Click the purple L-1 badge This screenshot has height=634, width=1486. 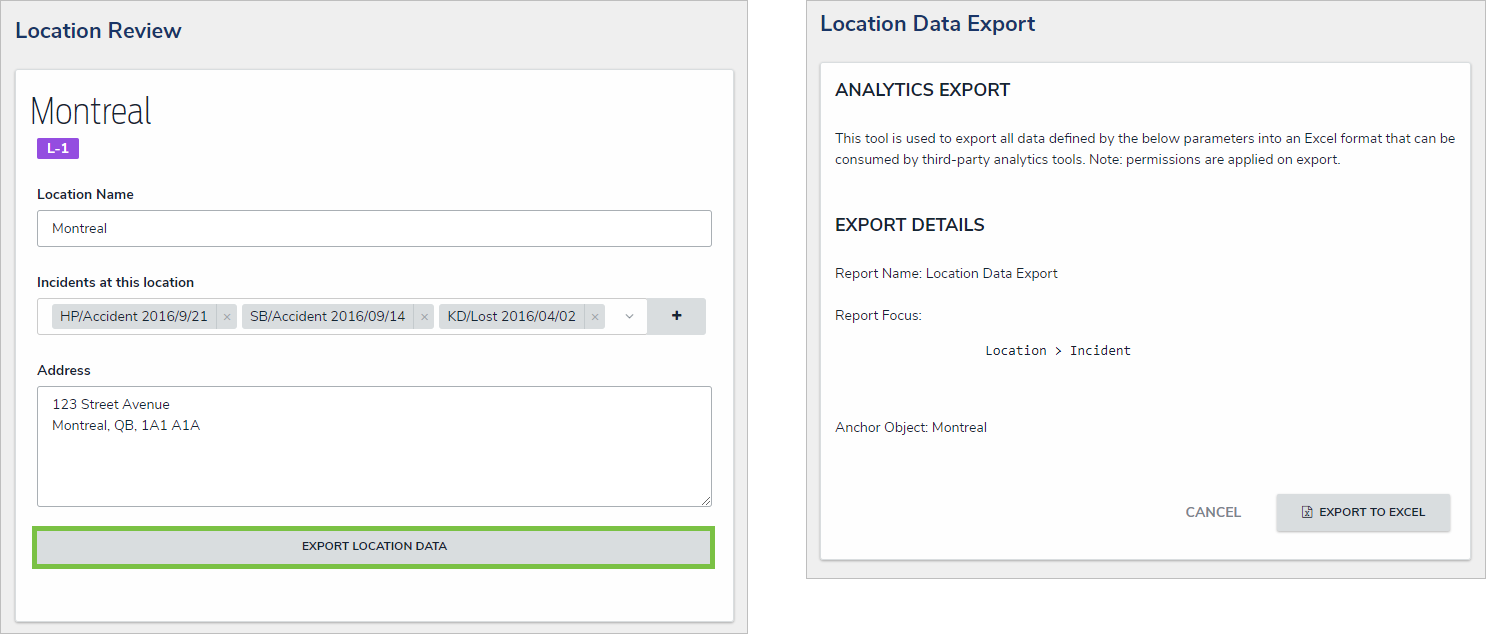point(58,148)
